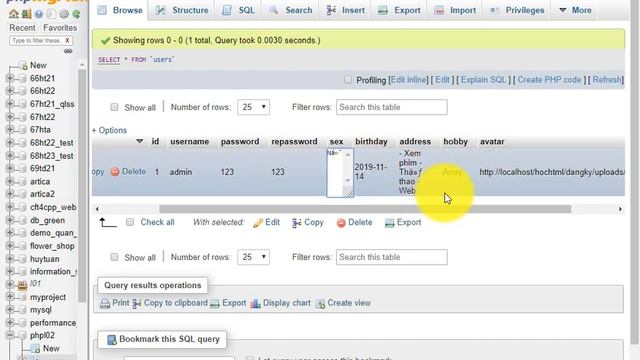Expand the mysql database node
The width and height of the screenshot is (640, 360).
click(x=10, y=310)
